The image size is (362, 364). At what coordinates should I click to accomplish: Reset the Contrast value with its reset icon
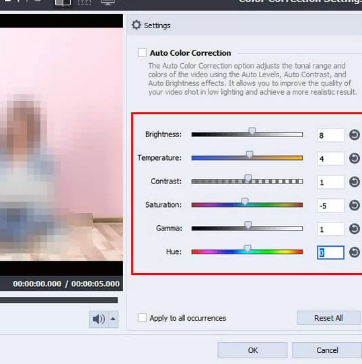(354, 182)
